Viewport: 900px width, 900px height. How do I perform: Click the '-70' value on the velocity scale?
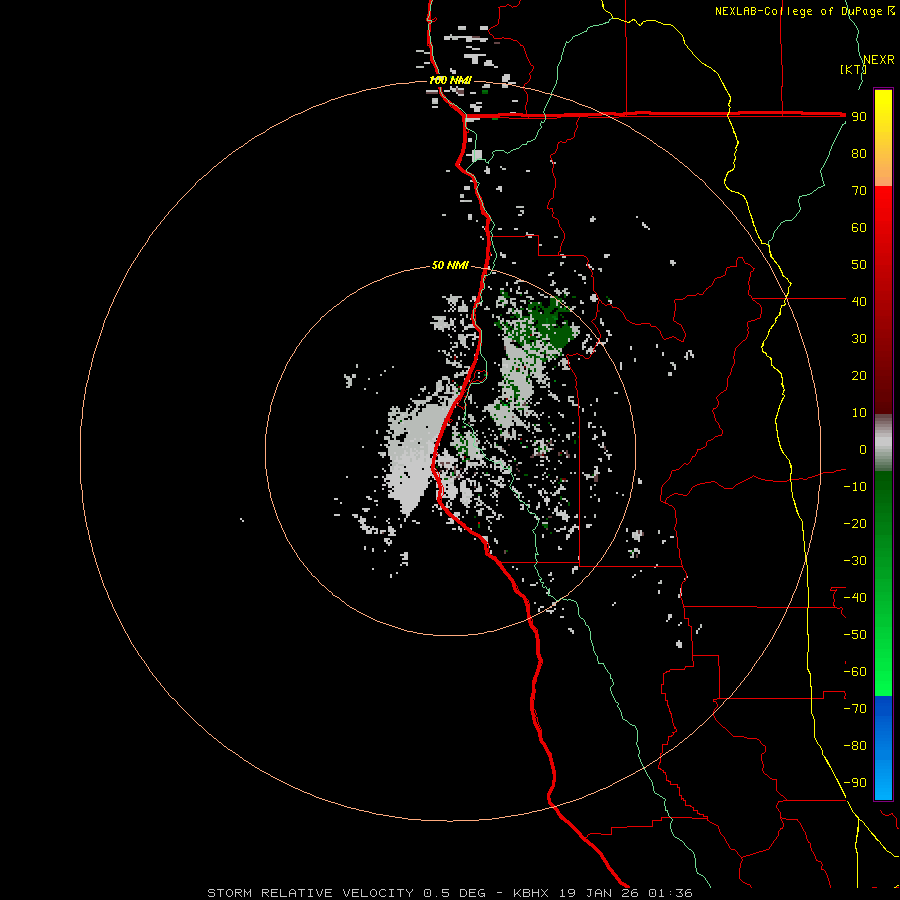[x=855, y=709]
